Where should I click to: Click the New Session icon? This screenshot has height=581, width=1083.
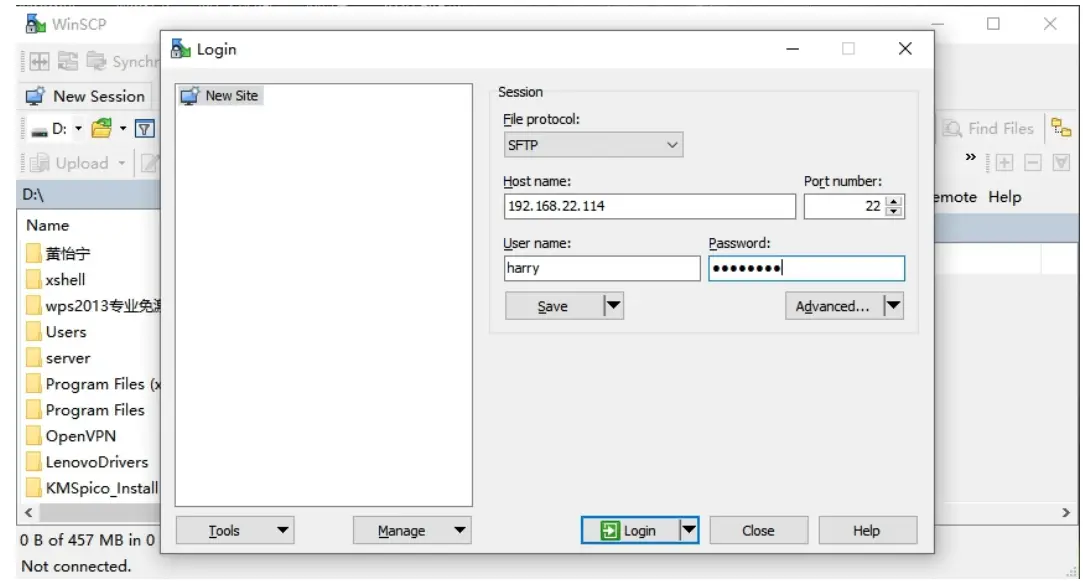(34, 96)
